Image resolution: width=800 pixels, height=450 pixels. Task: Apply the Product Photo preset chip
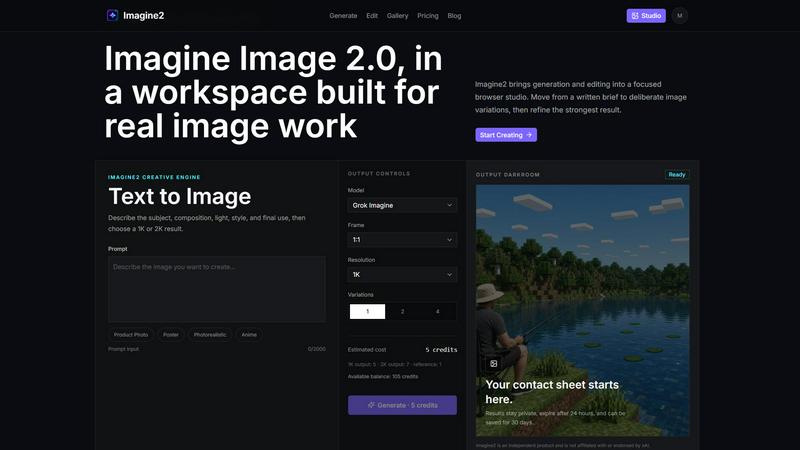coord(131,335)
